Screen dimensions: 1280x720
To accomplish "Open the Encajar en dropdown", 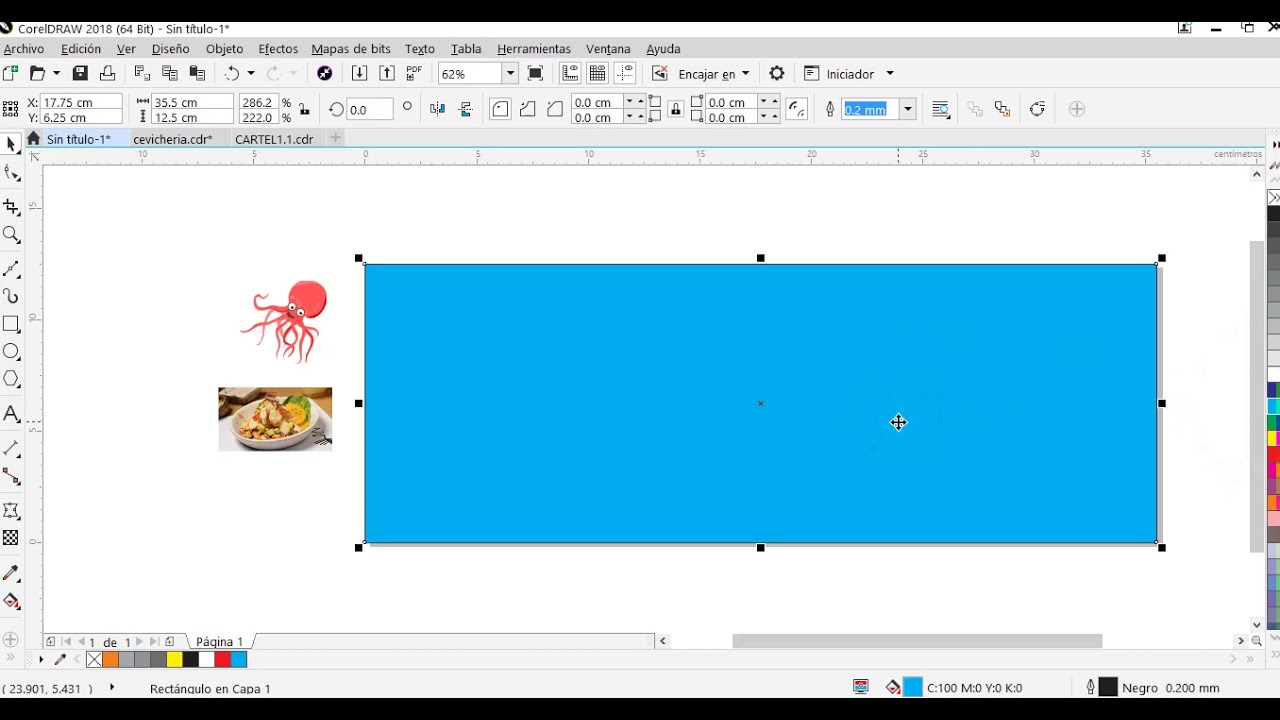I will pos(714,74).
